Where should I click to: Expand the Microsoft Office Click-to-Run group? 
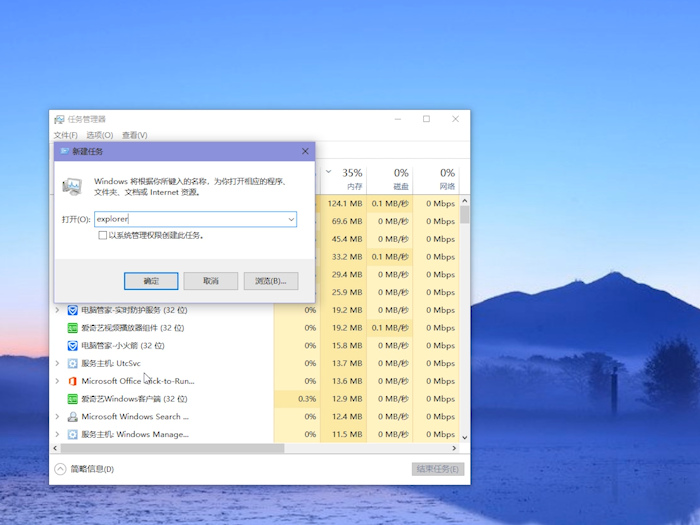[x=57, y=381]
